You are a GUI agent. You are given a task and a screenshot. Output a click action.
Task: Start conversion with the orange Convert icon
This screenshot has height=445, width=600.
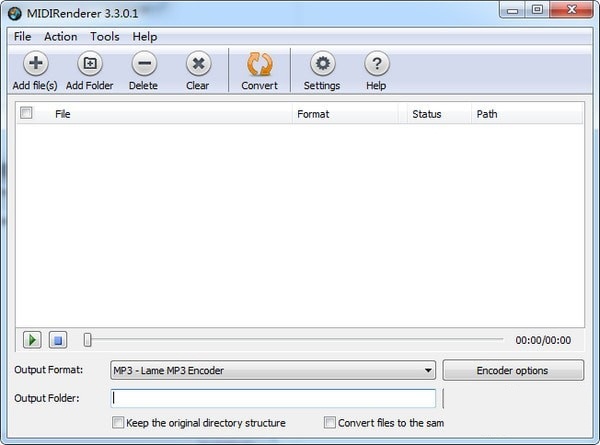[x=259, y=64]
